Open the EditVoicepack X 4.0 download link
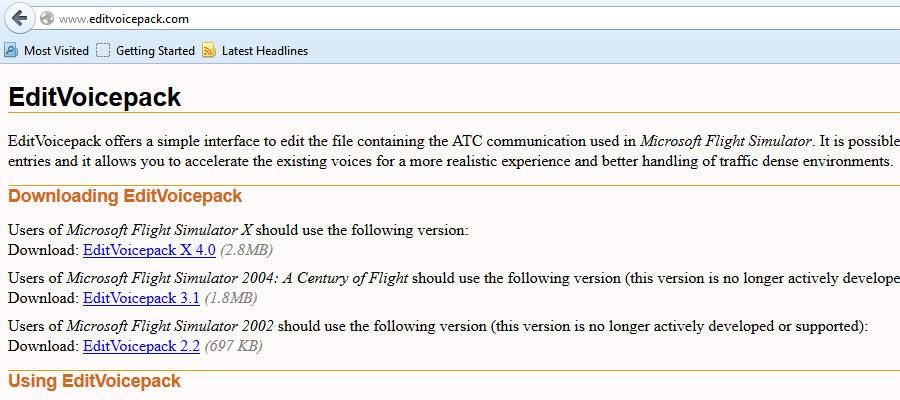Screen dimensions: 900x400 pyautogui.click(x=149, y=249)
